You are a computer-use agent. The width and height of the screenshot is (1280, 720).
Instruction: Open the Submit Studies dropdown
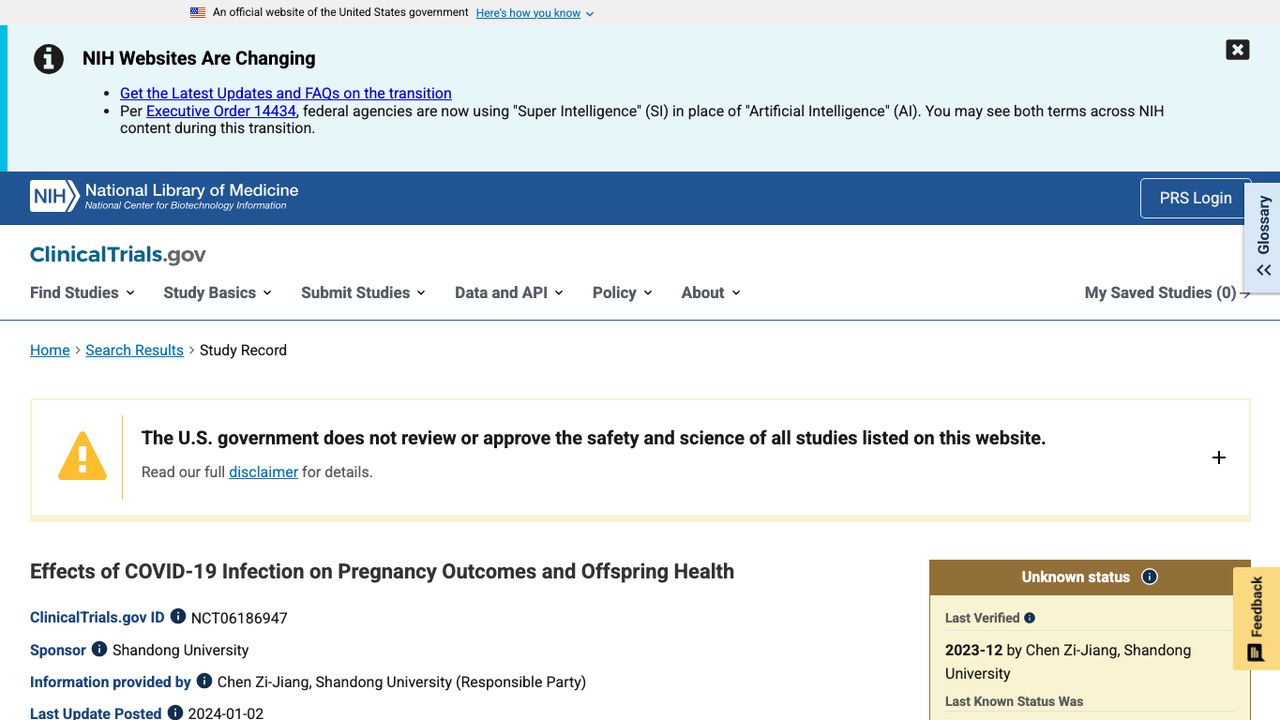click(363, 293)
